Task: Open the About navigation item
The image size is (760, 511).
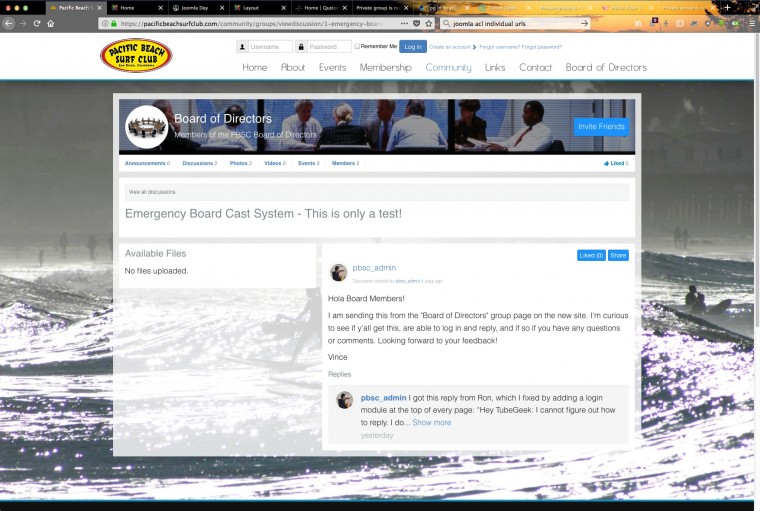Action: pyautogui.click(x=293, y=67)
